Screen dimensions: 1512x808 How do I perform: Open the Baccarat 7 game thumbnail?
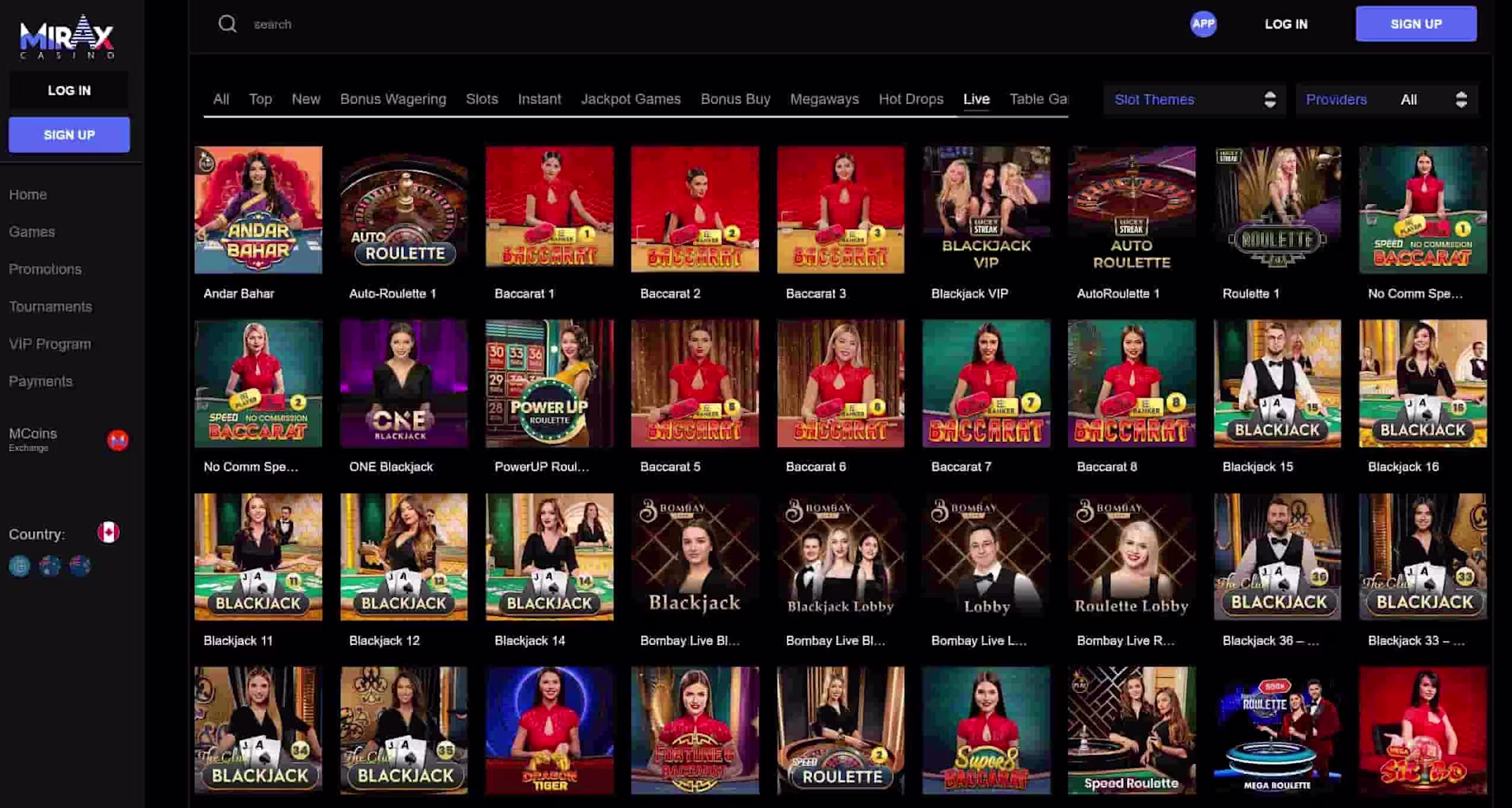point(986,384)
